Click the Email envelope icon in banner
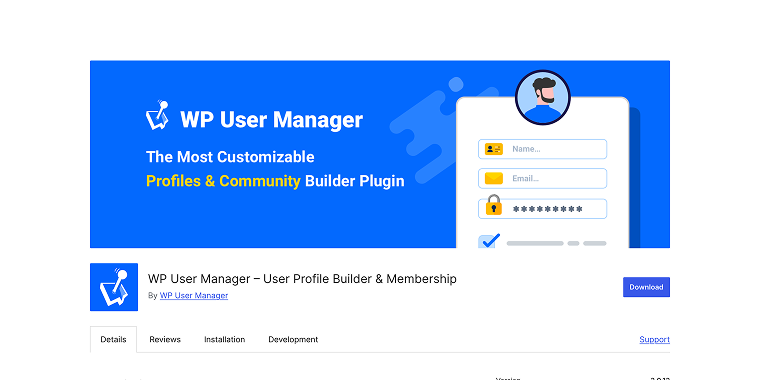The height and width of the screenshot is (380, 760). click(x=494, y=178)
